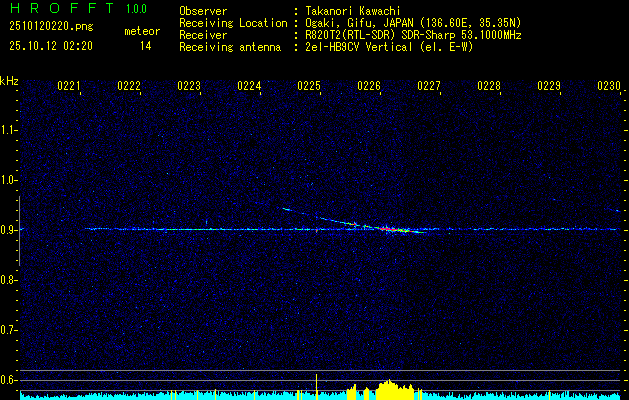Click time marker 0221
This screenshot has width=629, height=400.
coord(69,86)
